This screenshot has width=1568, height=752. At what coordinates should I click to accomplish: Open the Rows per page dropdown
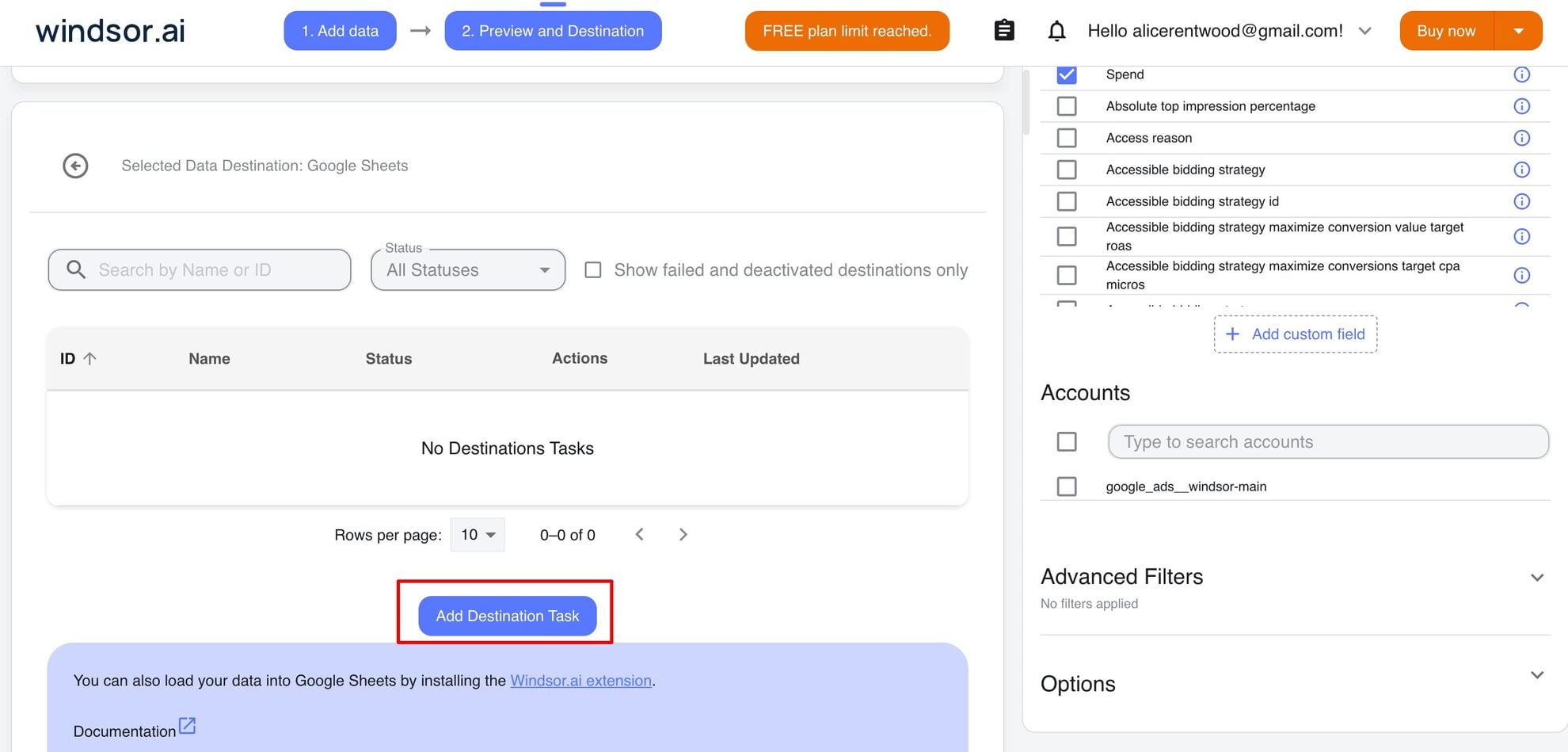click(x=476, y=534)
